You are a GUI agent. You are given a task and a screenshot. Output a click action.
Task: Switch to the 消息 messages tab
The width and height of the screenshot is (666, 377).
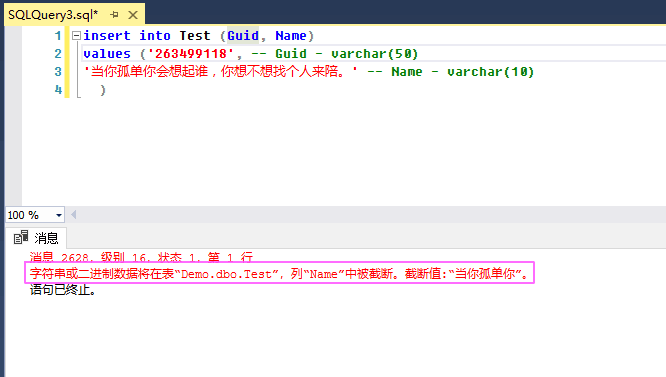pyautogui.click(x=36, y=238)
